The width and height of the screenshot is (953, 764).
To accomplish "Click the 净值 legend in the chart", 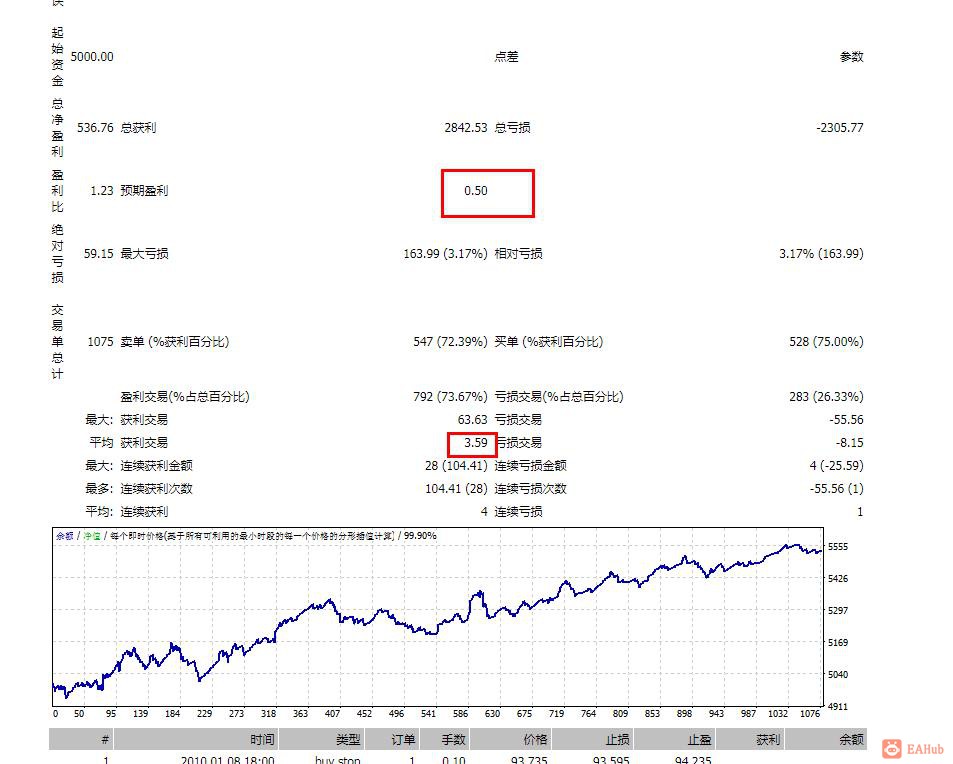I will pos(92,536).
